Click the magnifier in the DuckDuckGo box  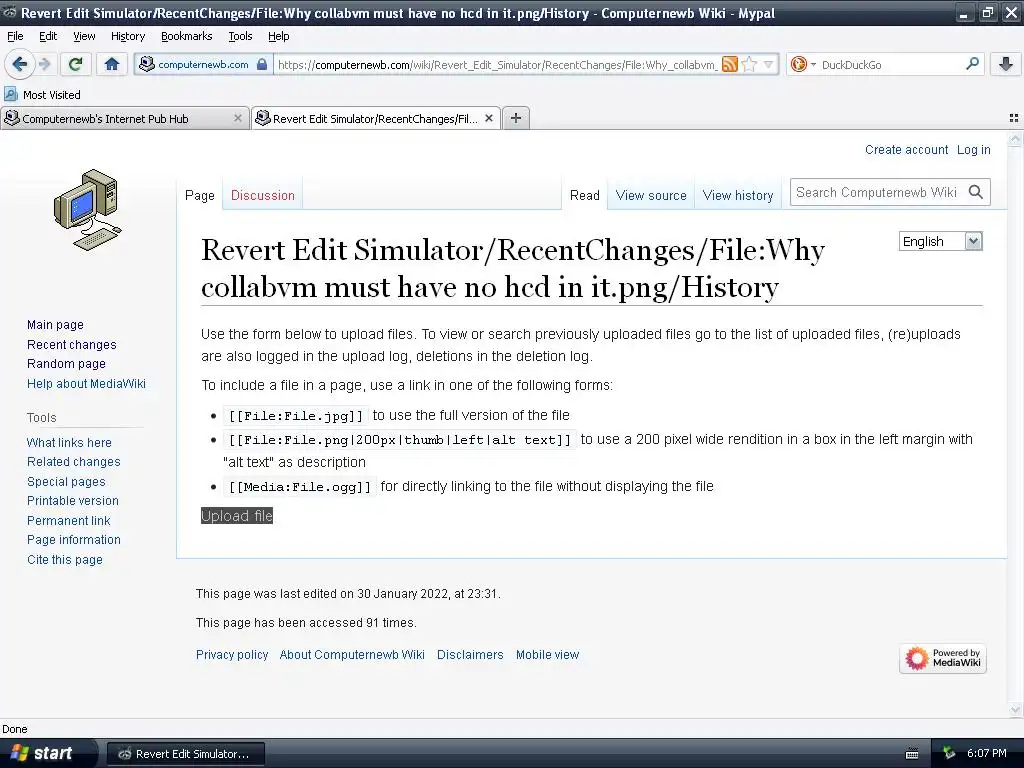click(972, 63)
